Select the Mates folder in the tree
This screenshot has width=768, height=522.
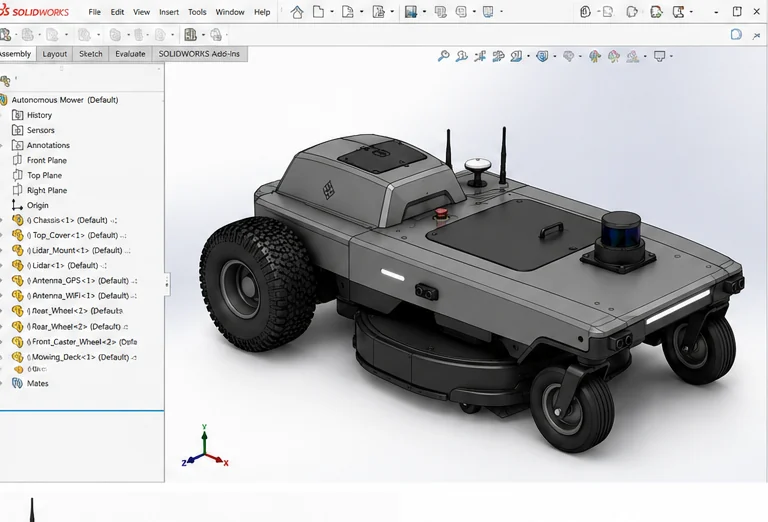(30, 383)
